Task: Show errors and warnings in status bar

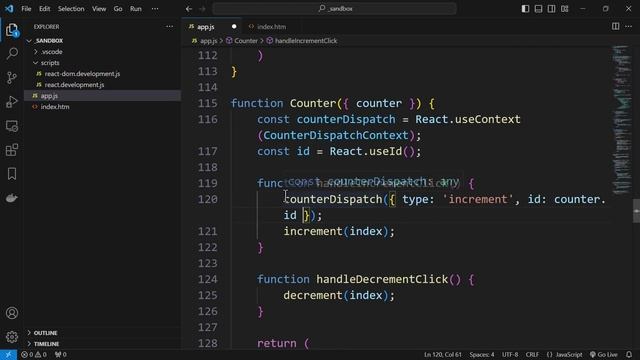Action: (x=34, y=355)
